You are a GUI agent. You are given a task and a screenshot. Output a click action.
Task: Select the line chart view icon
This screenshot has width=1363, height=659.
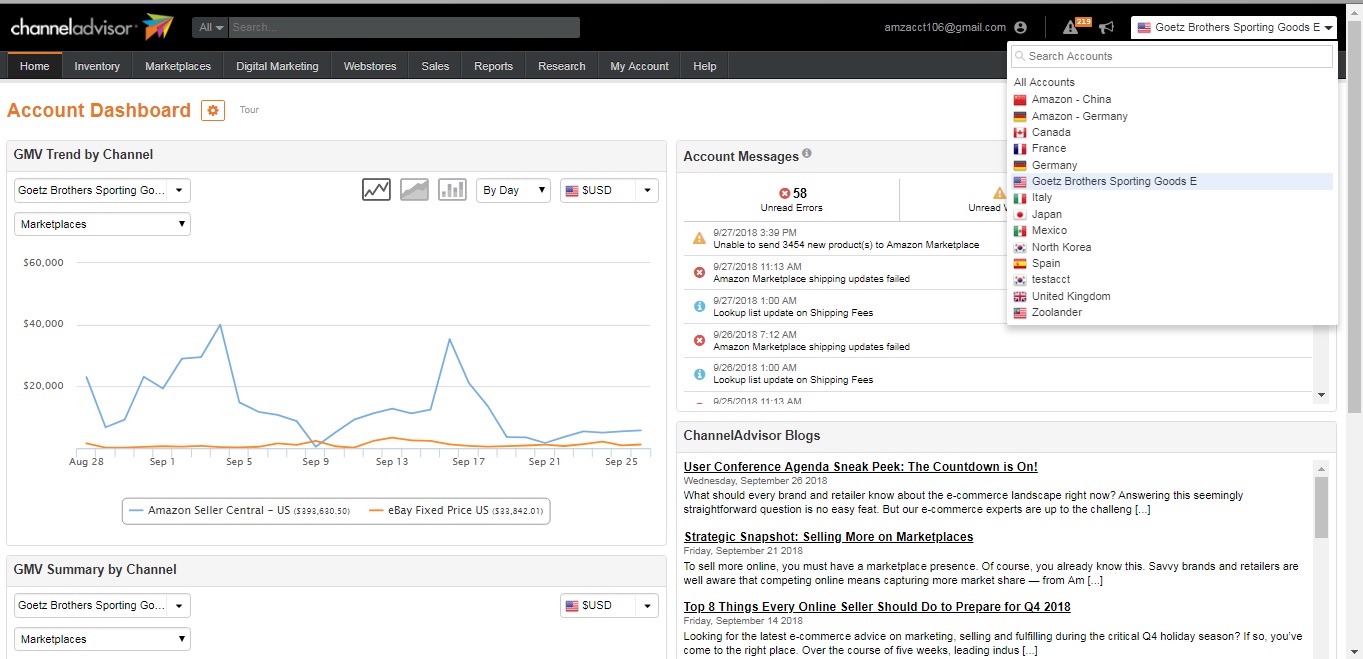click(x=376, y=190)
